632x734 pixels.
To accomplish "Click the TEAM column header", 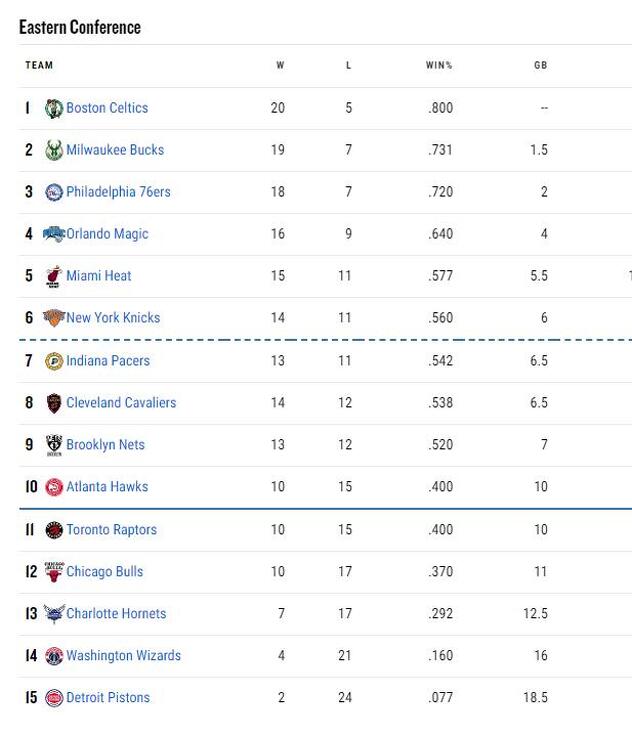I will [x=39, y=65].
